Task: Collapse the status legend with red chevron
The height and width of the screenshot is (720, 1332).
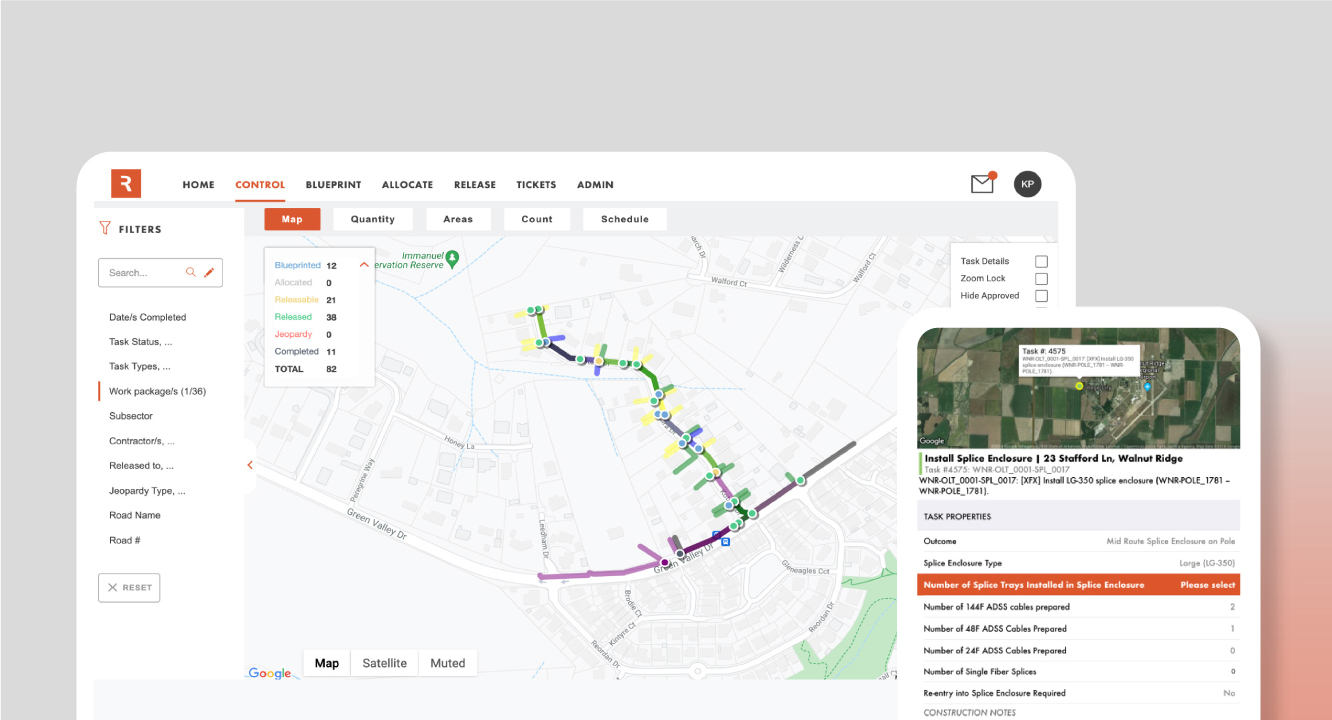Action: (363, 265)
